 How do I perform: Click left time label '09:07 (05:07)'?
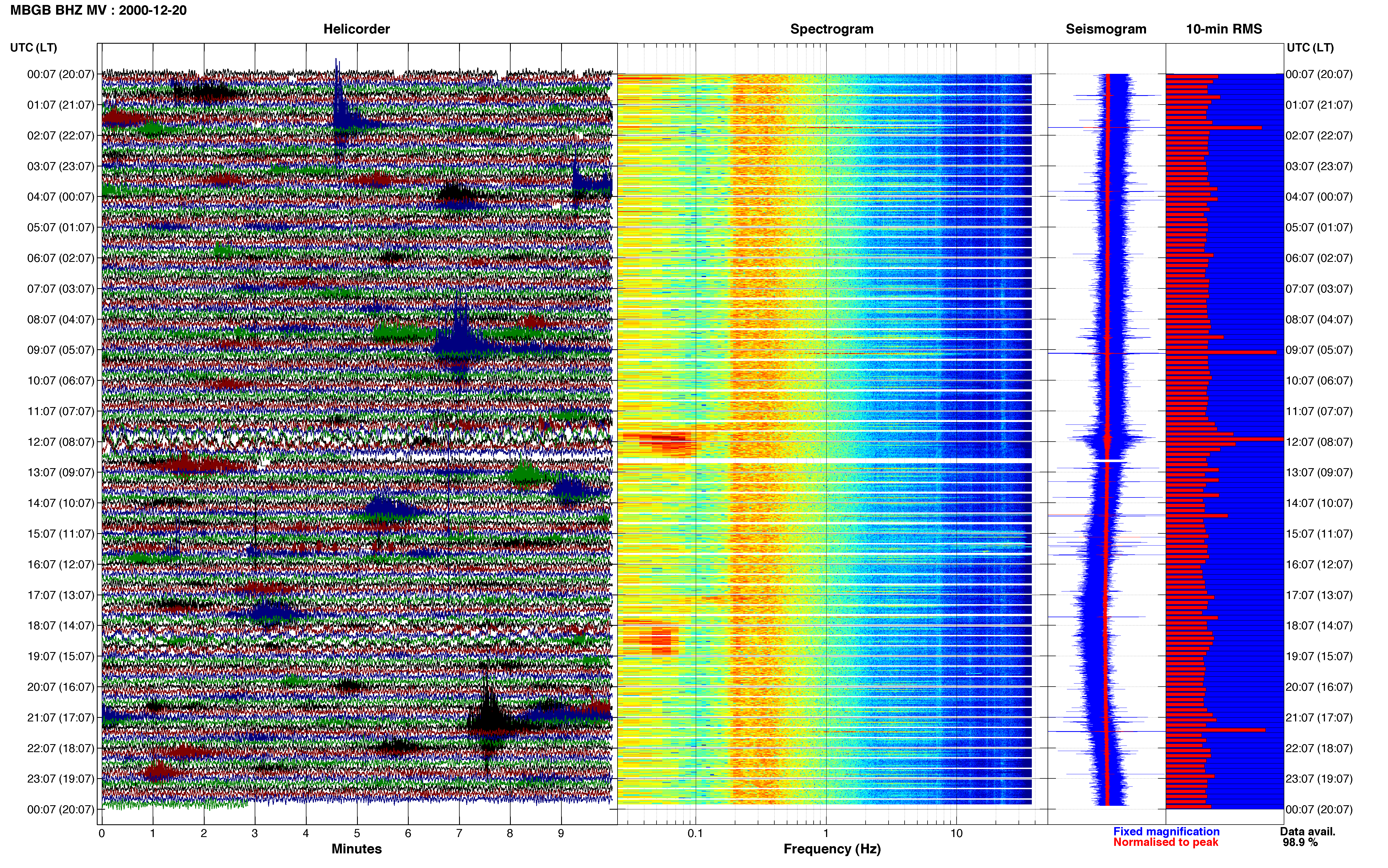61,350
